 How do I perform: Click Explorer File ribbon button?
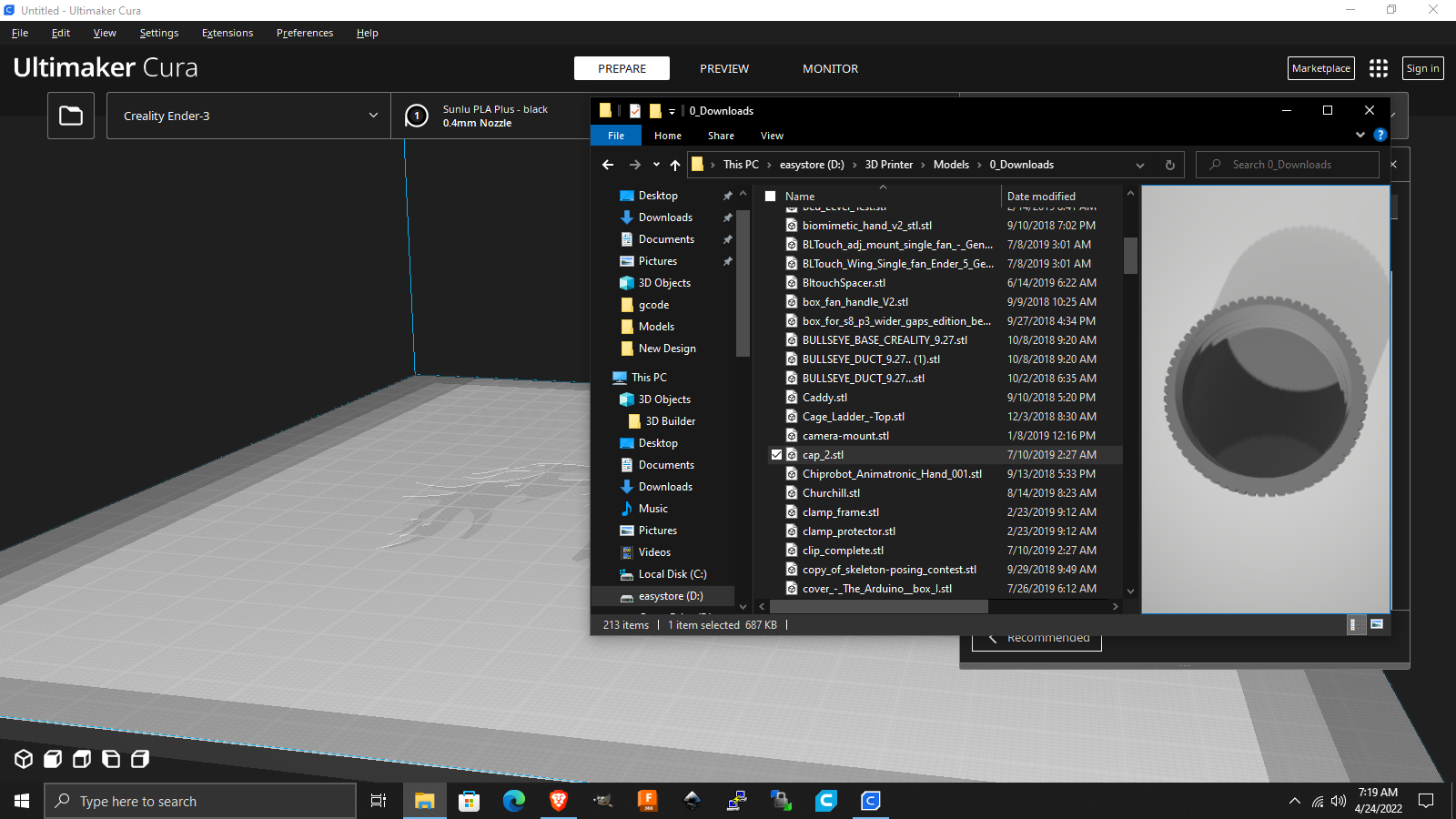pyautogui.click(x=616, y=136)
